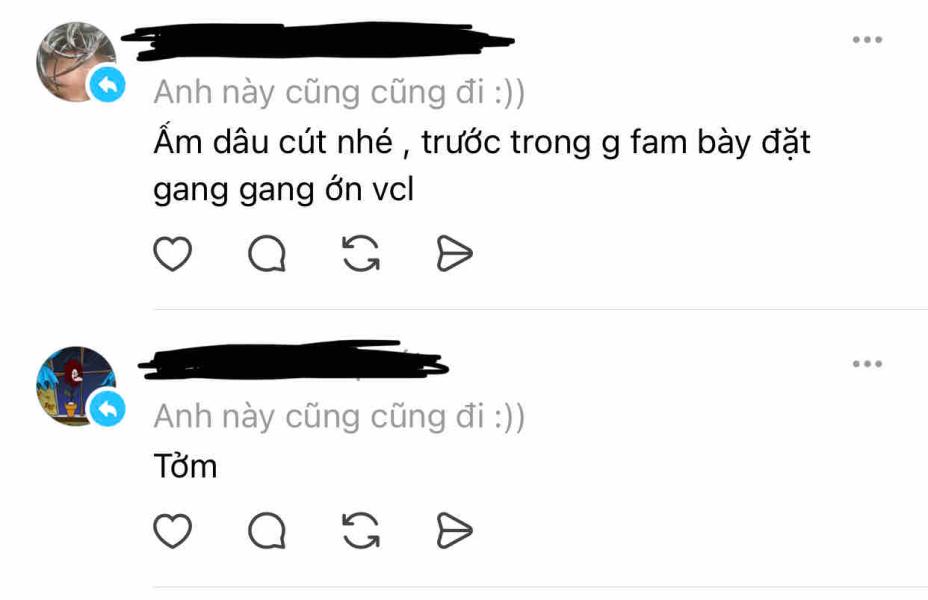Select the "Tởm" reply text

click(x=185, y=466)
